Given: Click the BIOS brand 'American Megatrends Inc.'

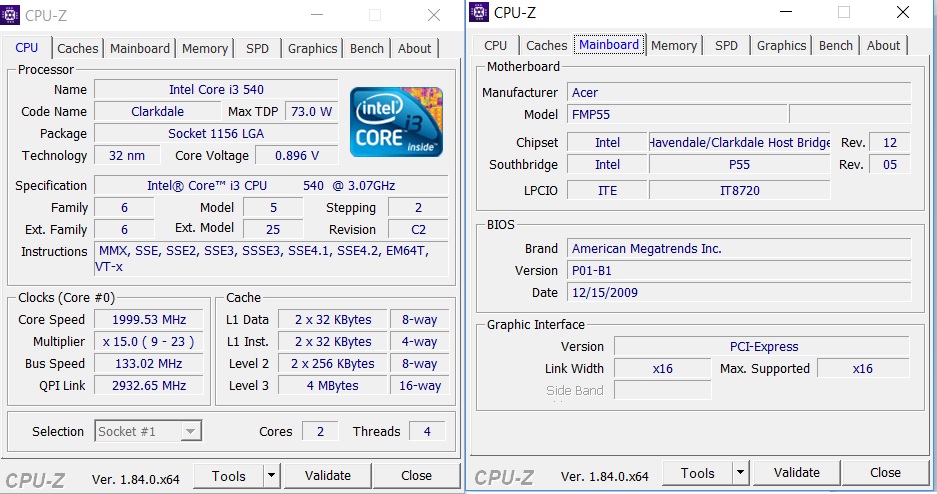Looking at the screenshot, I should 739,248.
